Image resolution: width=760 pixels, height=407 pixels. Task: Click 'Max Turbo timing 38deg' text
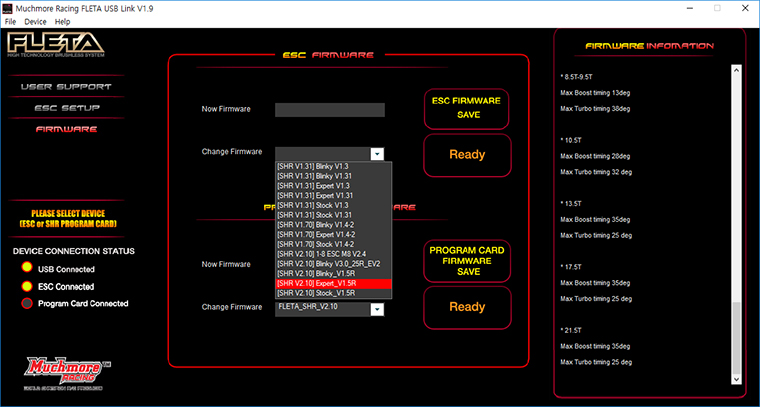(595, 109)
